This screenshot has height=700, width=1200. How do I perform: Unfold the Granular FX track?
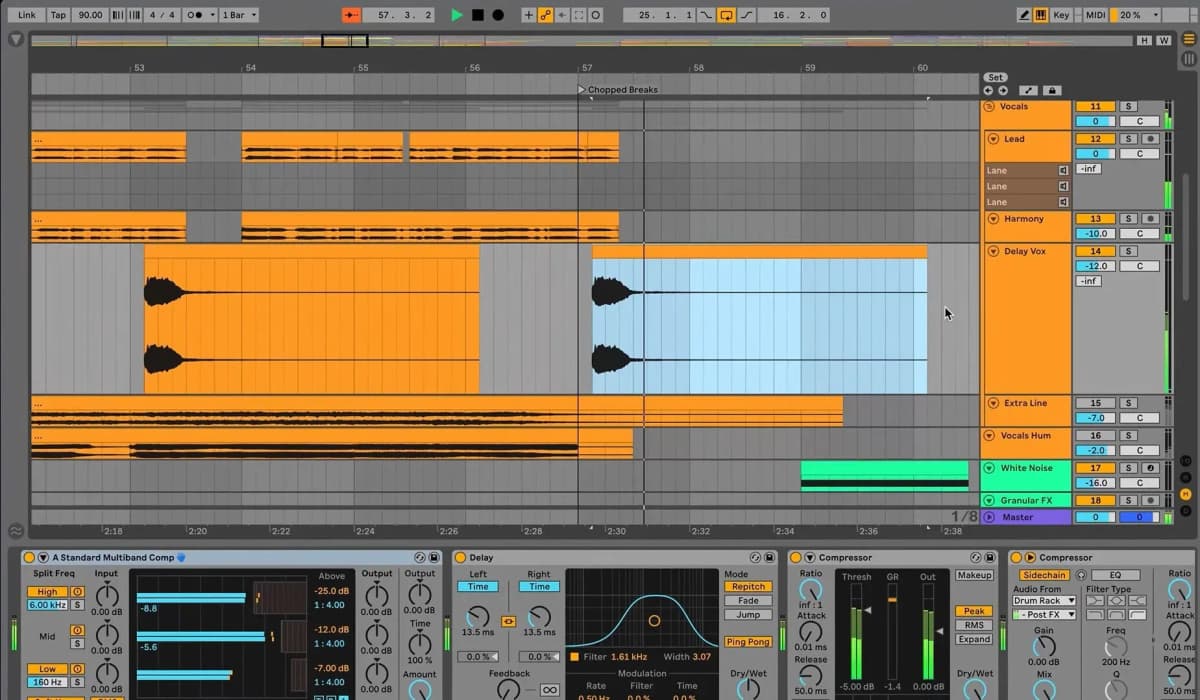[x=990, y=500]
